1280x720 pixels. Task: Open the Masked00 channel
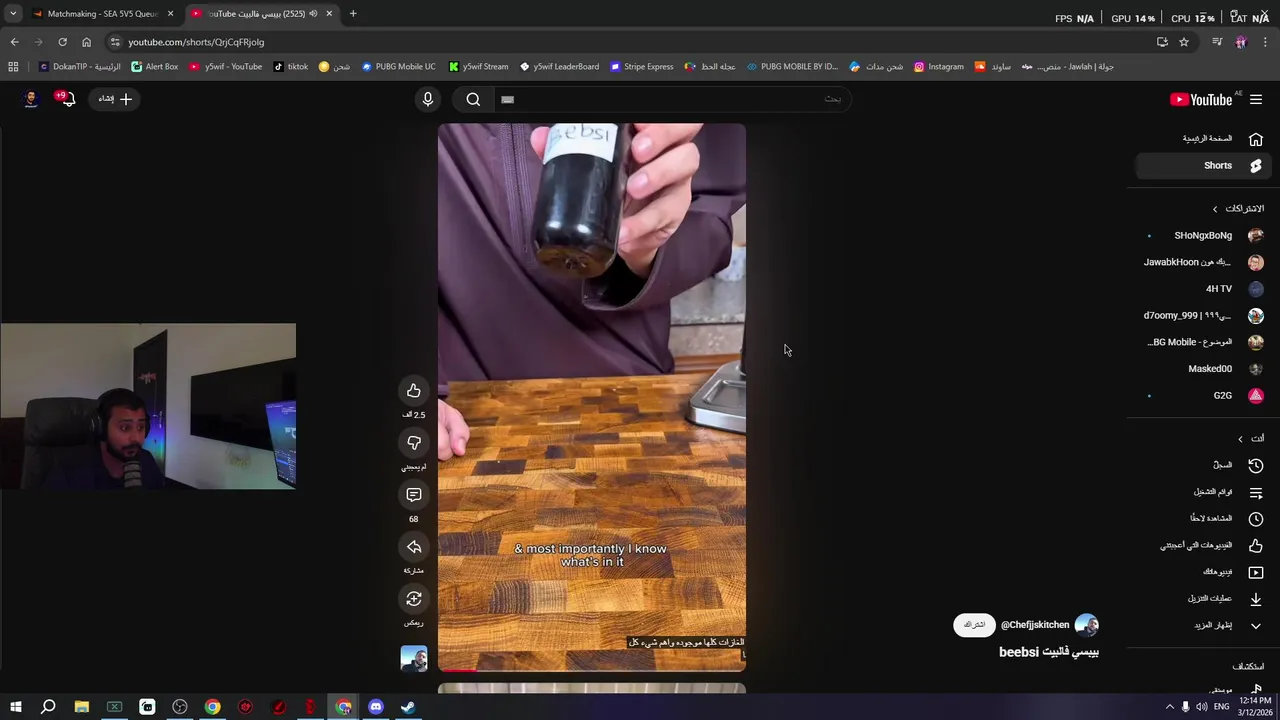(x=1205, y=368)
